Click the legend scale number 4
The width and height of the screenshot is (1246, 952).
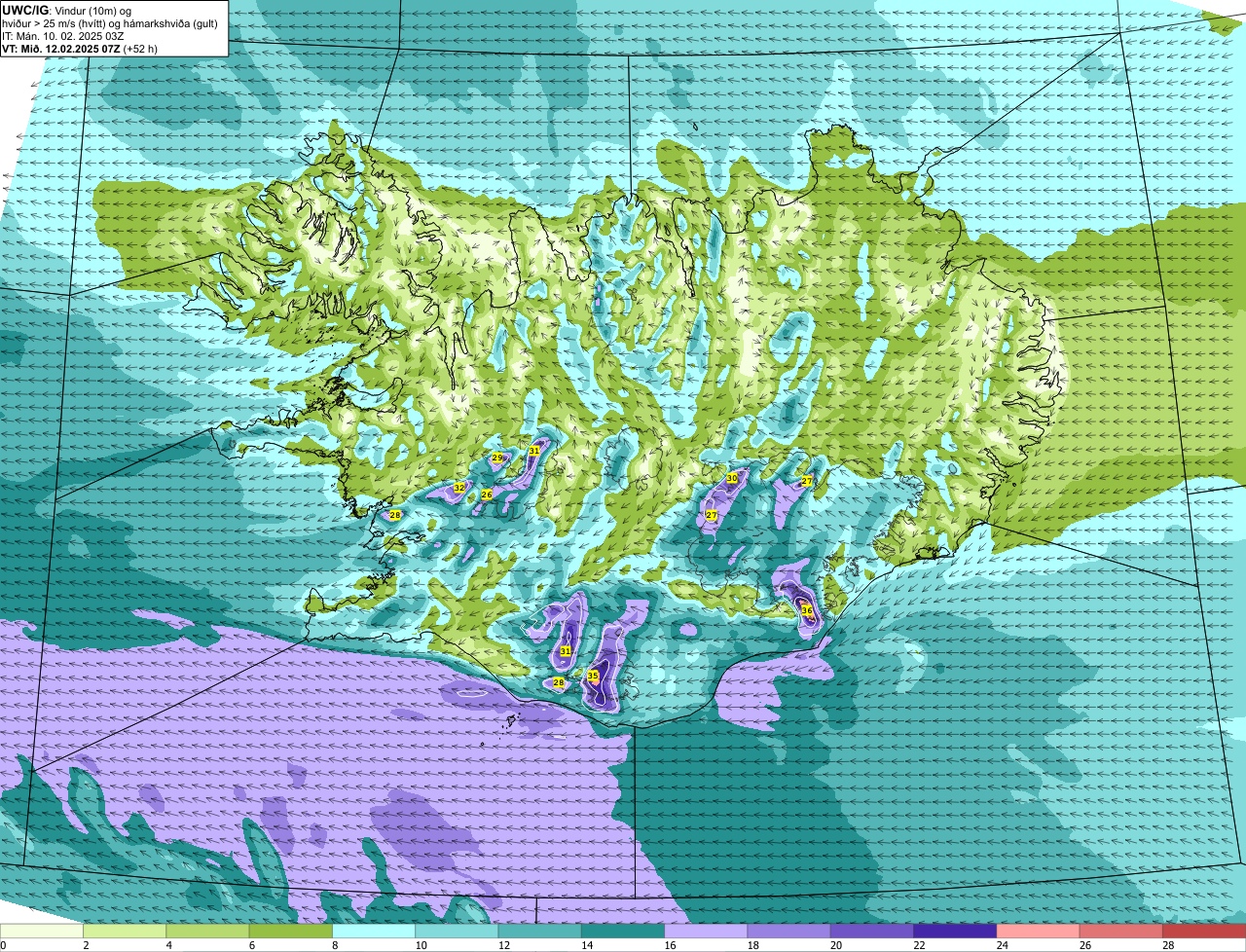click(x=168, y=945)
